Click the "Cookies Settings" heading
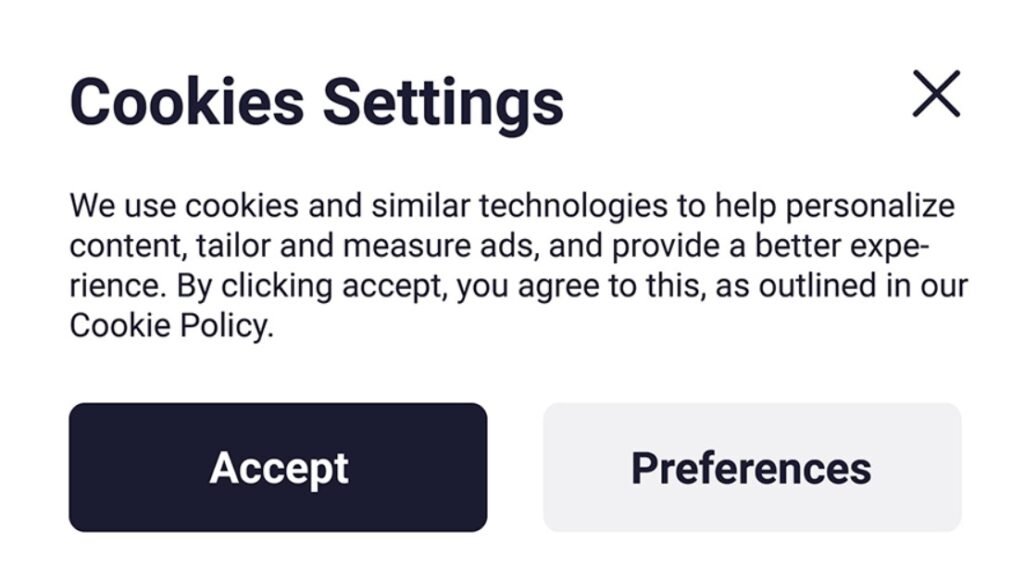The image size is (1024, 581). pyautogui.click(x=316, y=101)
